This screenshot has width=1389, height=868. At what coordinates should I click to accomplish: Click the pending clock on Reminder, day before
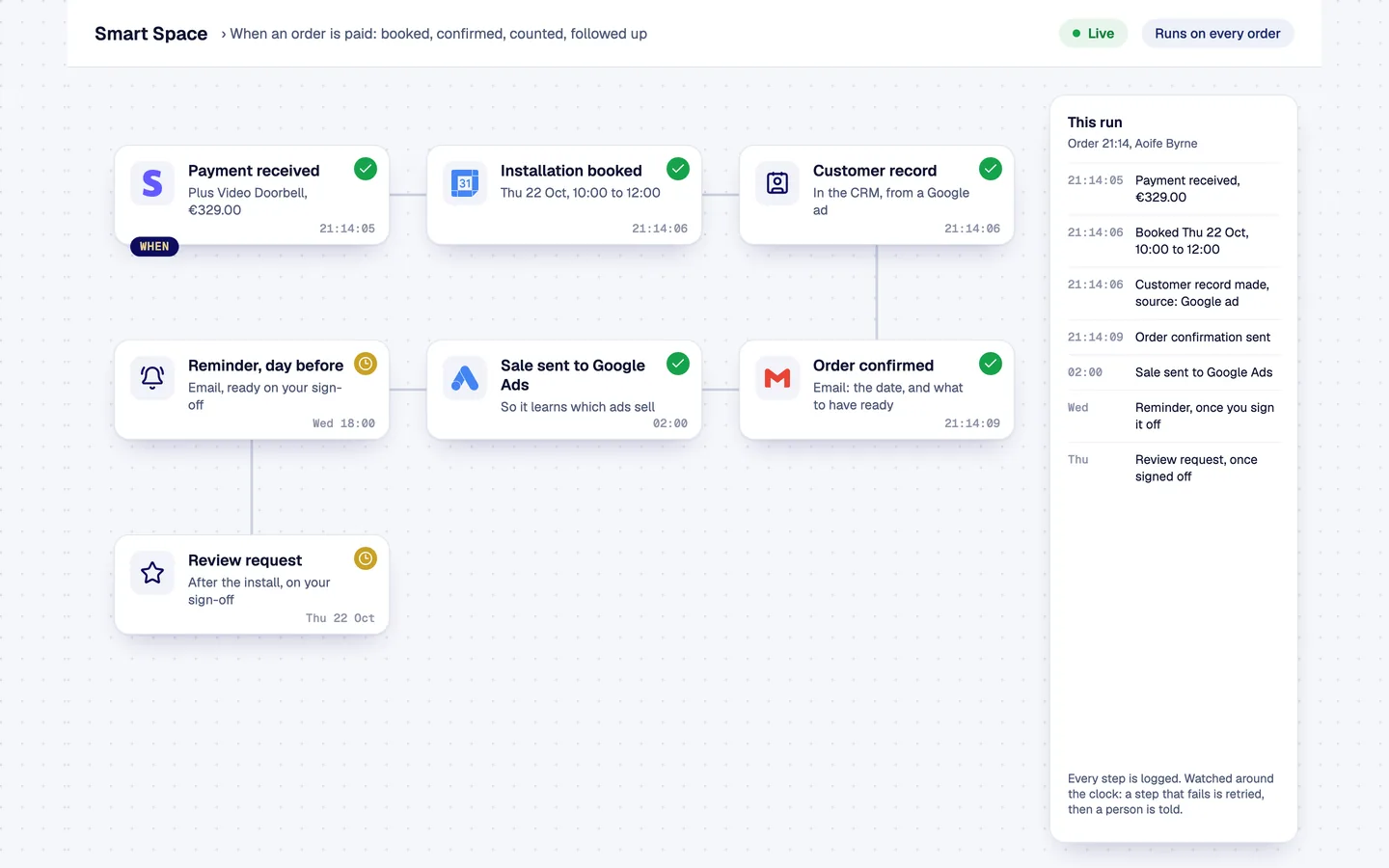coord(366,364)
